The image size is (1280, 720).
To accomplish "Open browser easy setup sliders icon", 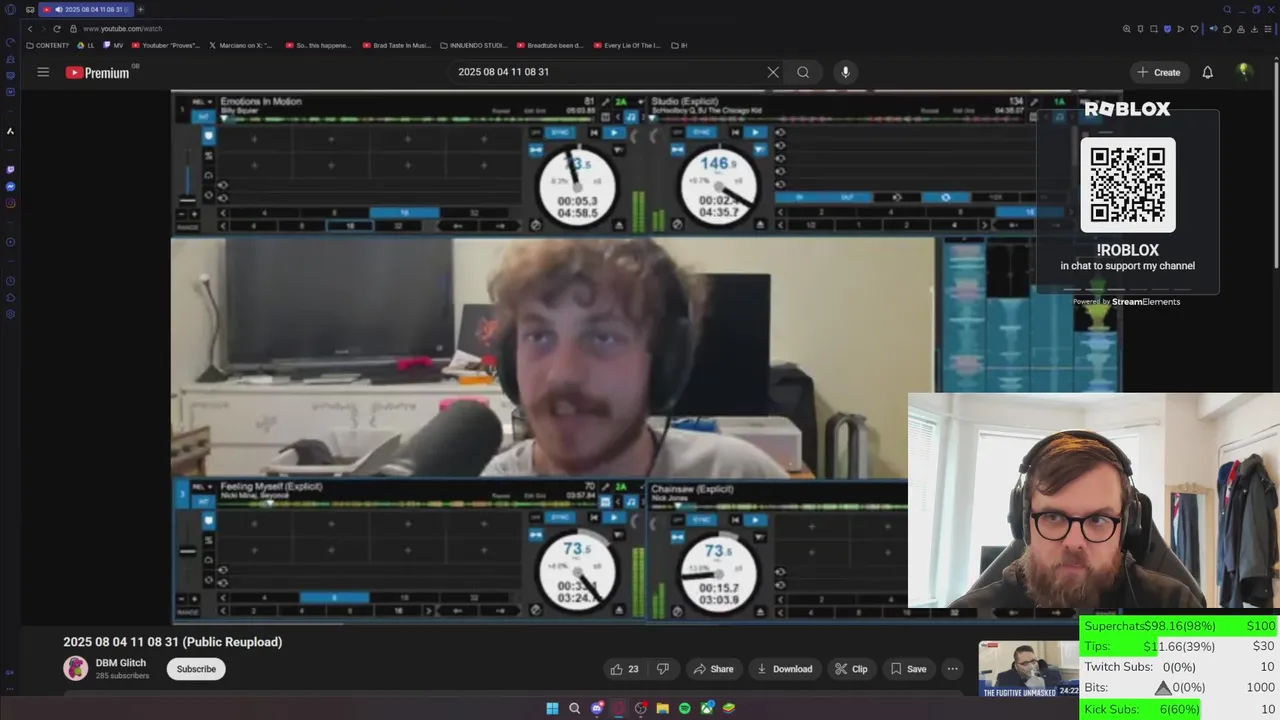I will tap(1268, 29).
